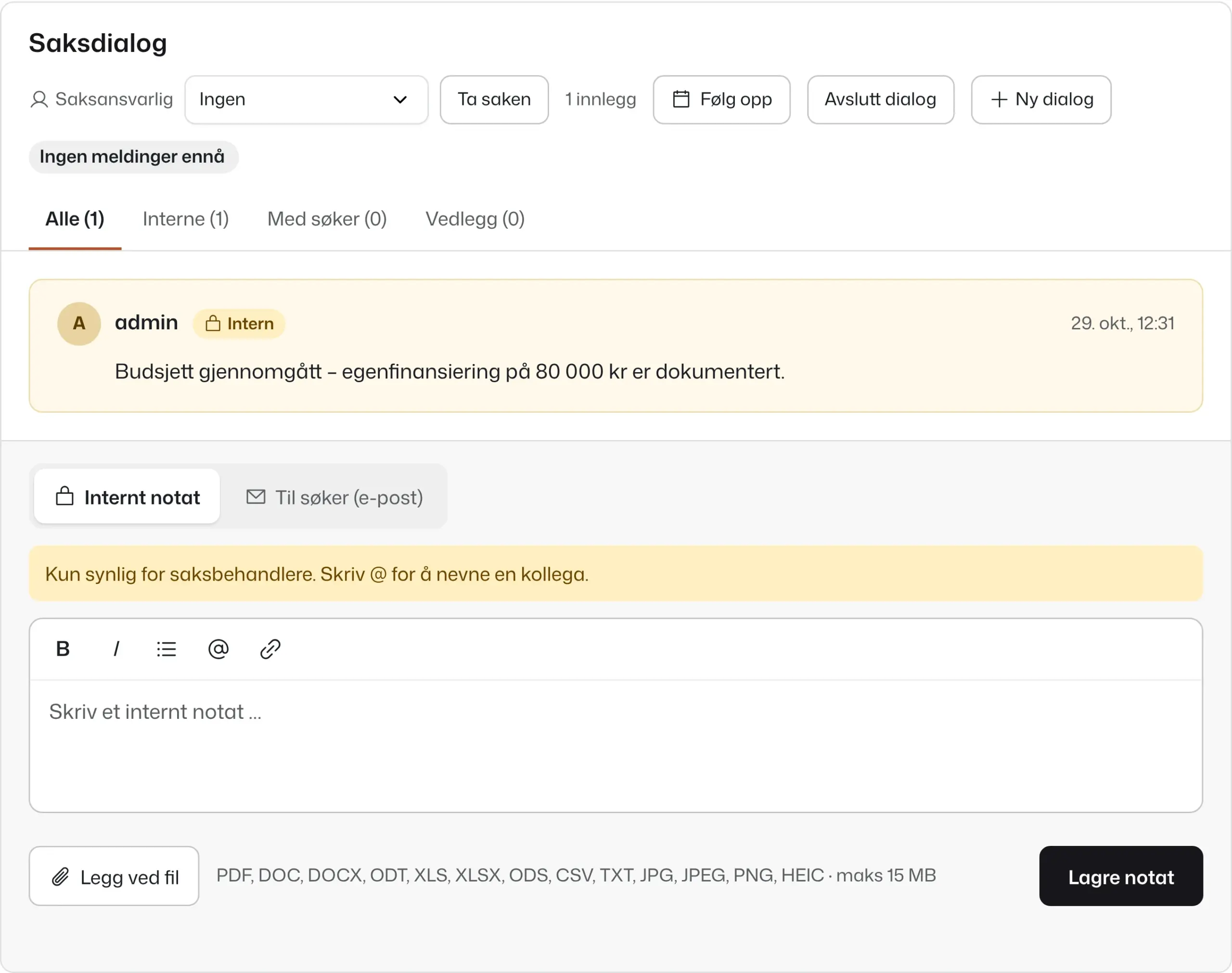Click the Ingen meldinger ennå badge
Image resolution: width=1232 pixels, height=973 pixels.
pyautogui.click(x=133, y=156)
